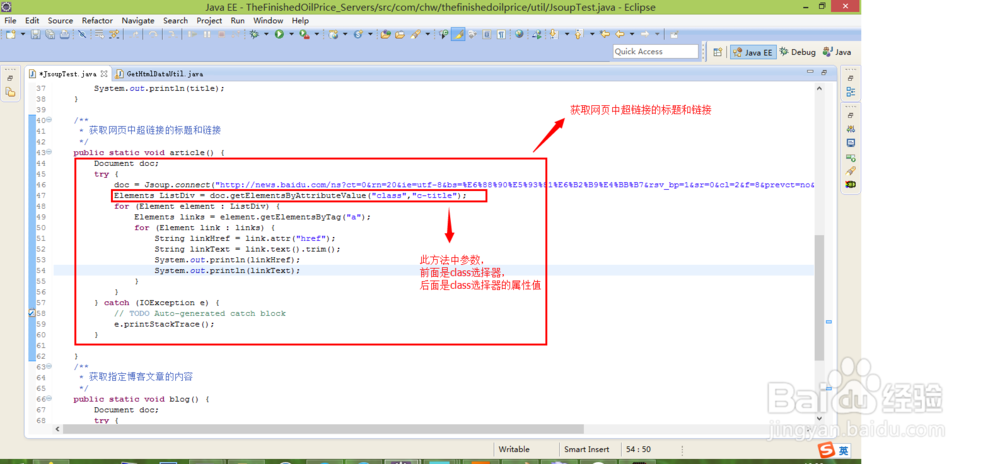Click the Writable status bar entry

(514, 449)
